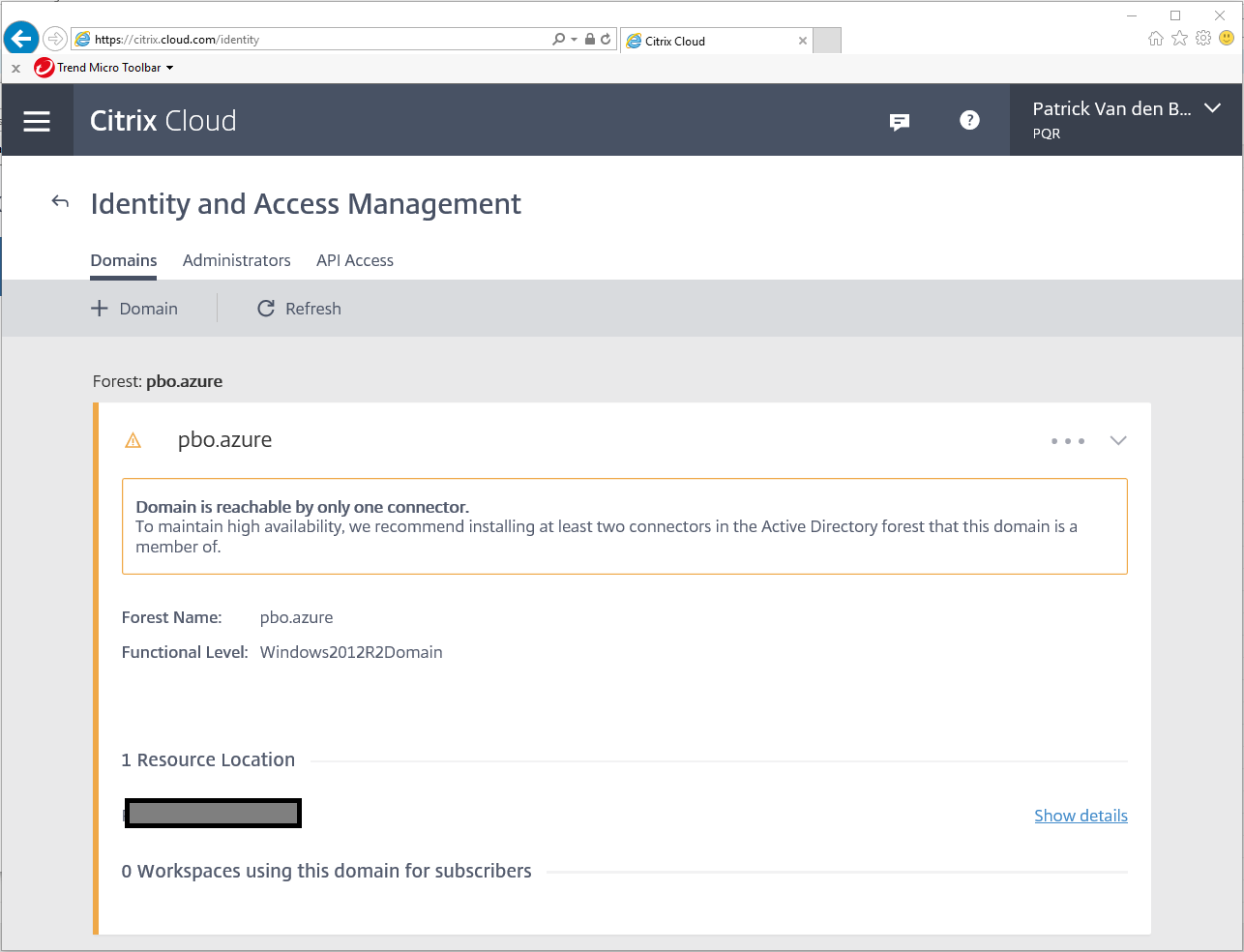The width and height of the screenshot is (1244, 952).
Task: Switch to the API Access tab
Action: pos(355,260)
